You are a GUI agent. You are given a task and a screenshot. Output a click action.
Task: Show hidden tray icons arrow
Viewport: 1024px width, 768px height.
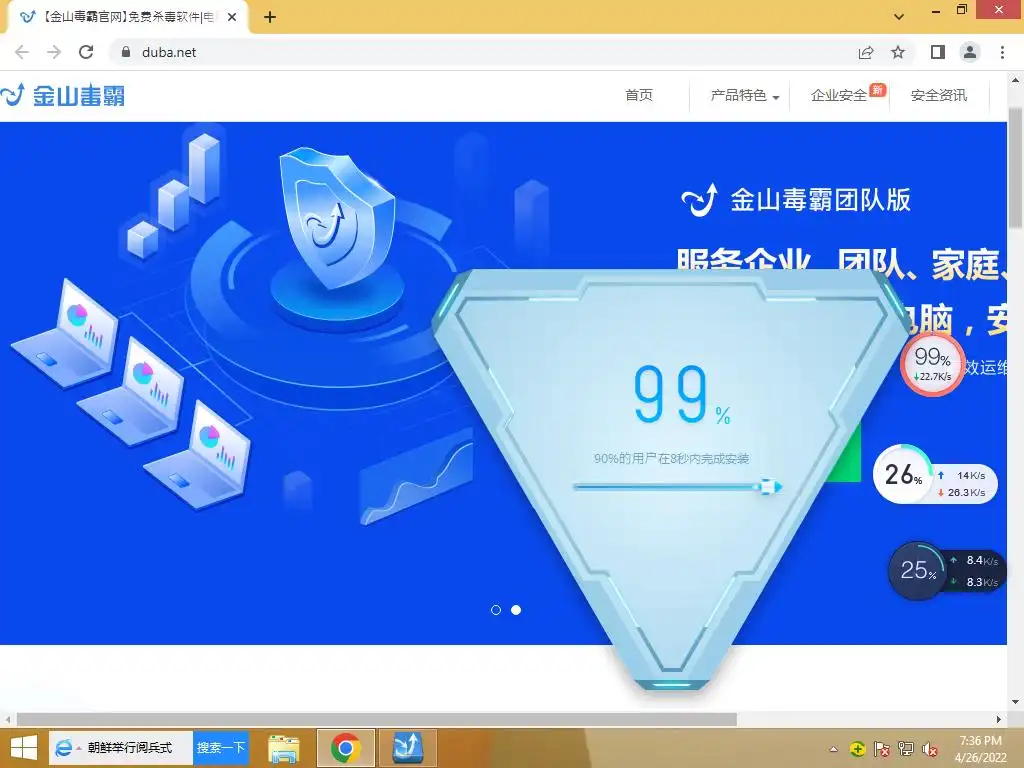833,749
